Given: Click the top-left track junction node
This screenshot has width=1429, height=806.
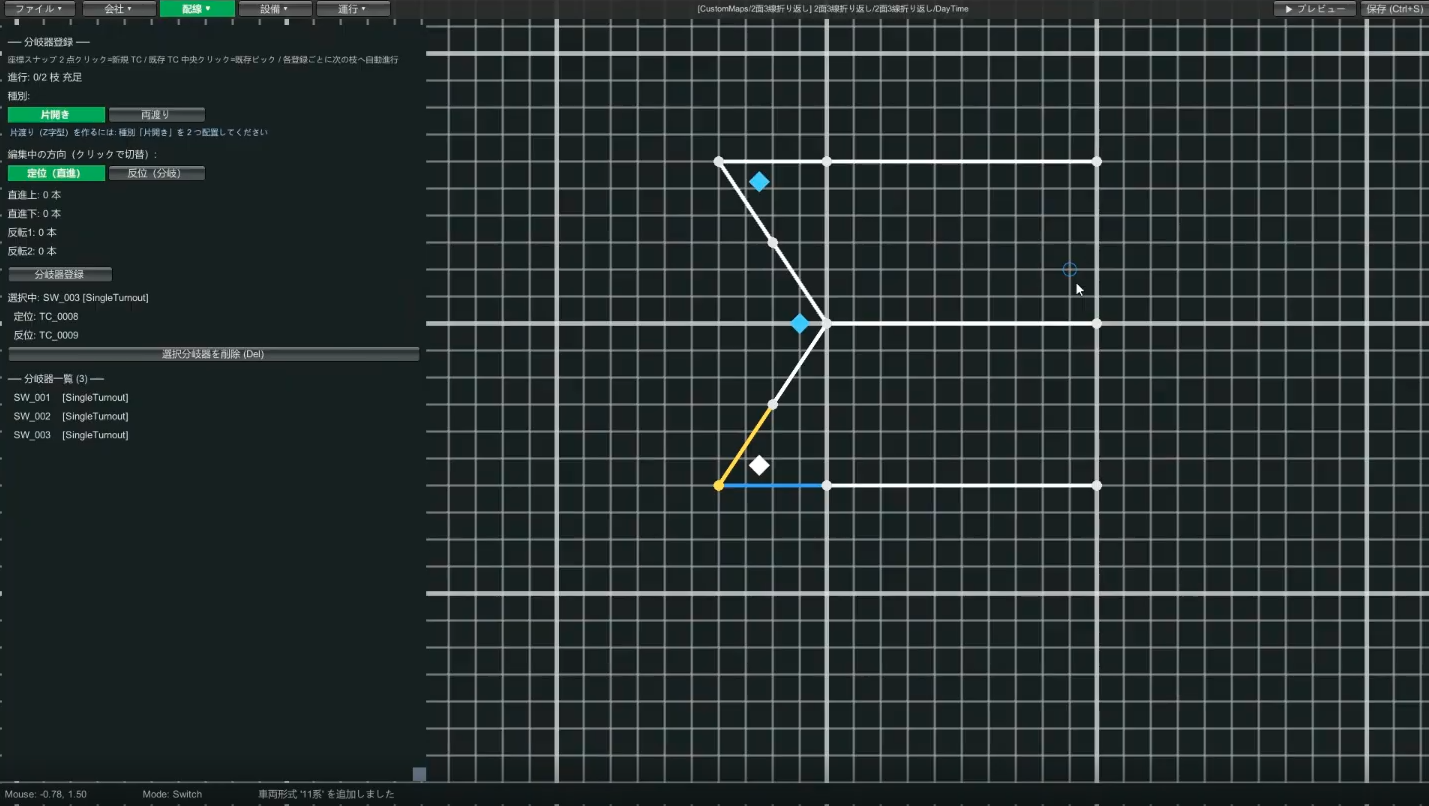Looking at the screenshot, I should coord(718,161).
